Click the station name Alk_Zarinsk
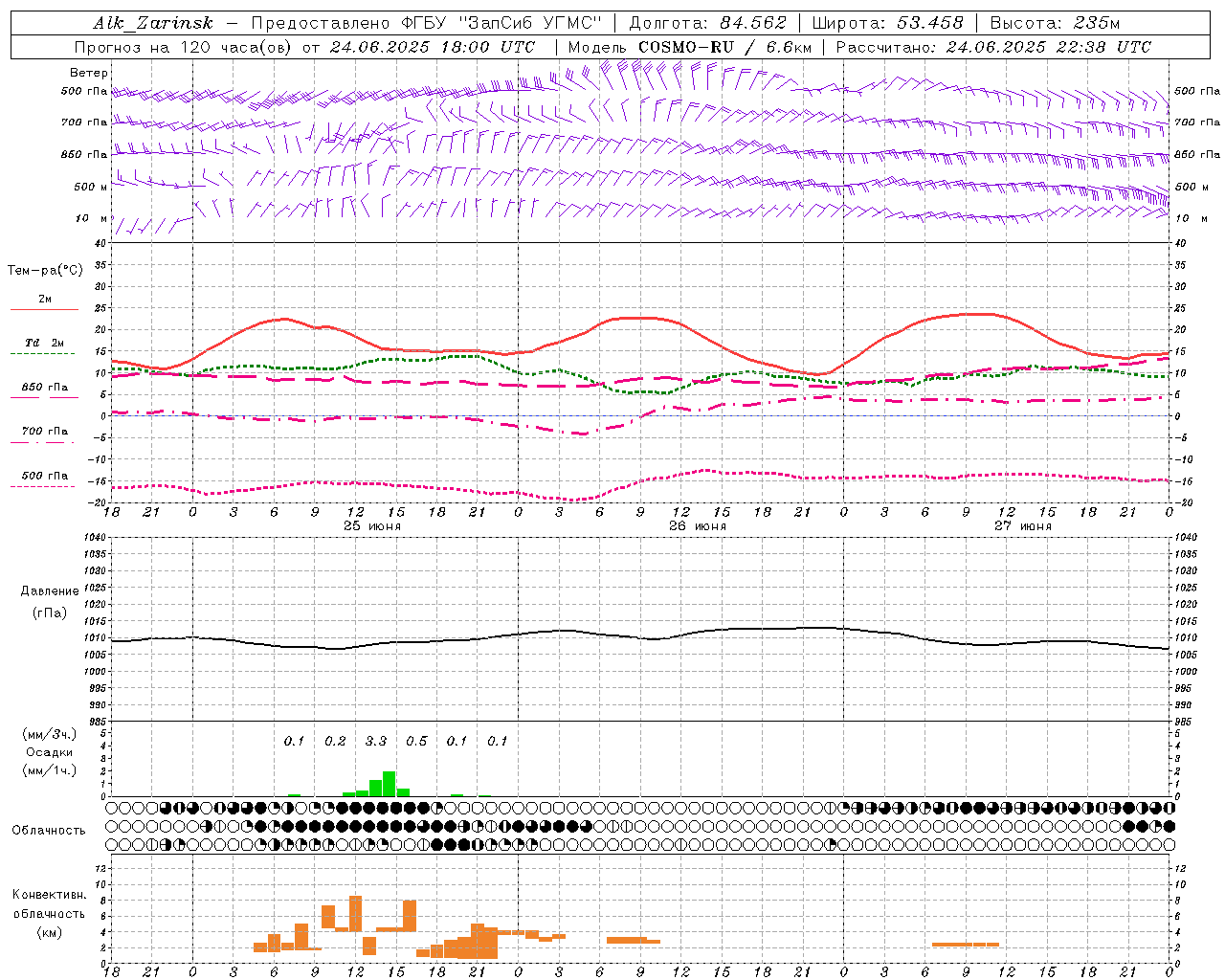Image resolution: width=1225 pixels, height=980 pixels. pyautogui.click(x=153, y=23)
